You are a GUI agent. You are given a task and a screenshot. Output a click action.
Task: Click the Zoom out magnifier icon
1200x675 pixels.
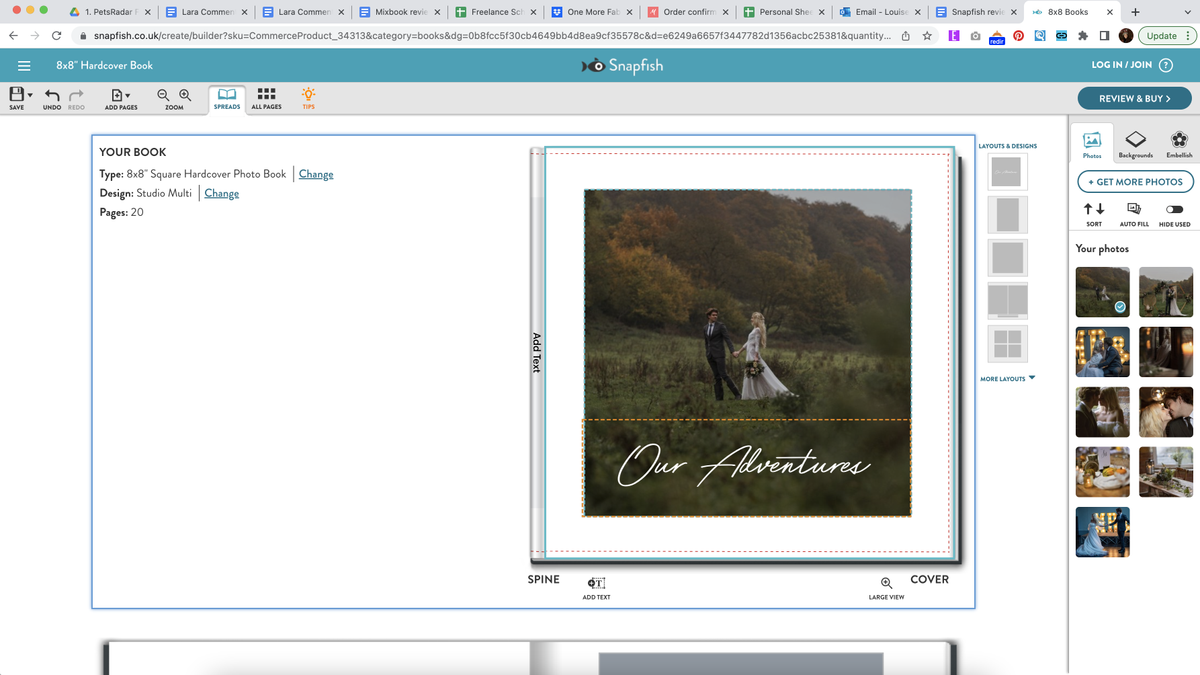click(163, 95)
